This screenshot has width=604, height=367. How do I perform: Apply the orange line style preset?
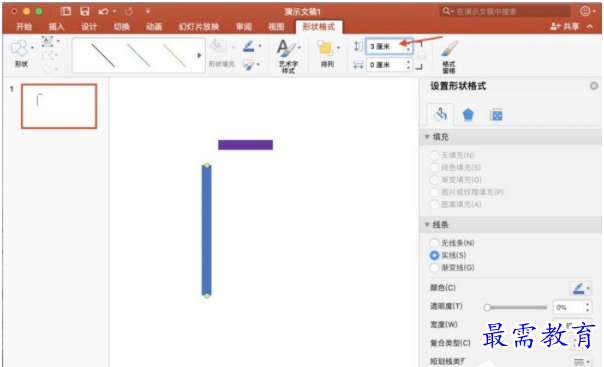click(x=174, y=55)
